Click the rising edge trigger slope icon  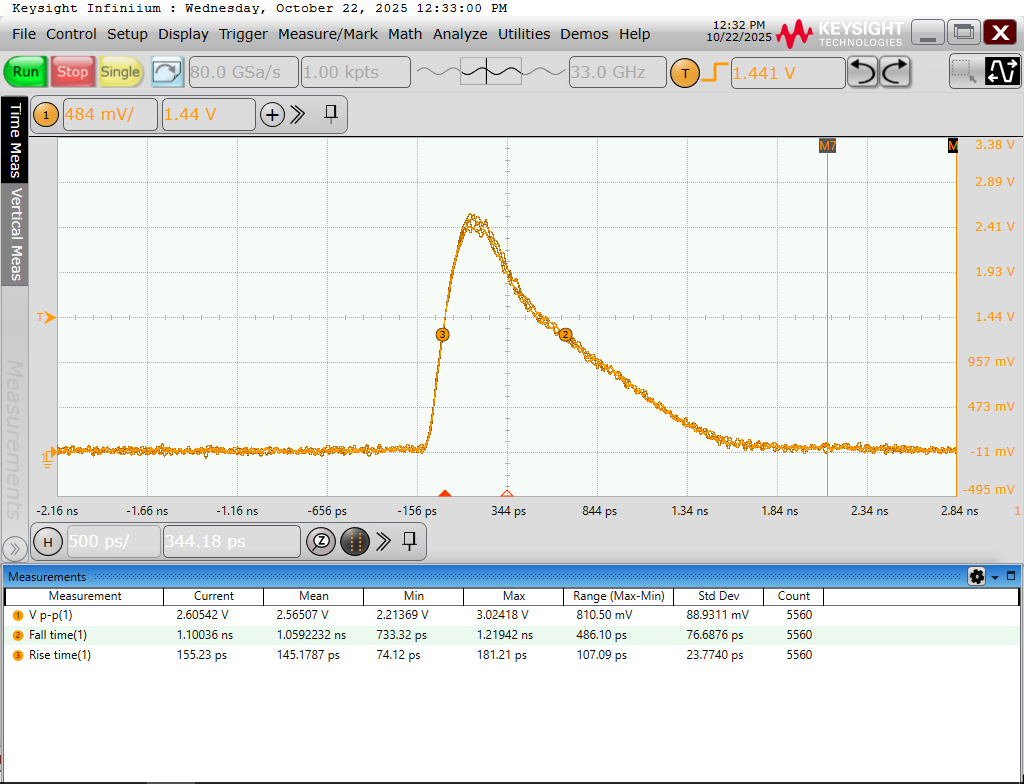coord(714,73)
